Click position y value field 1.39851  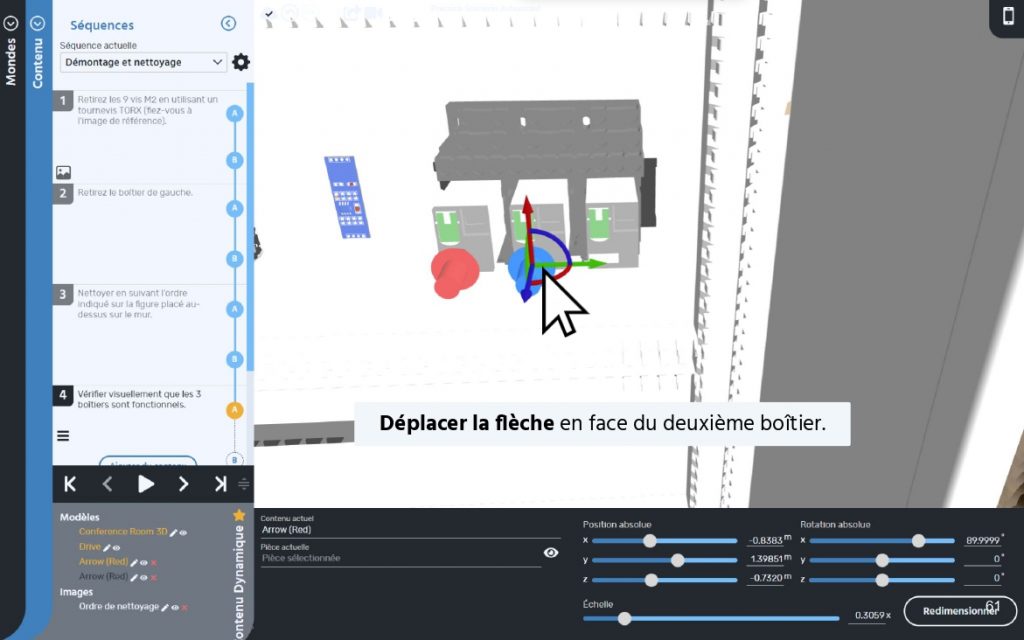coord(765,559)
